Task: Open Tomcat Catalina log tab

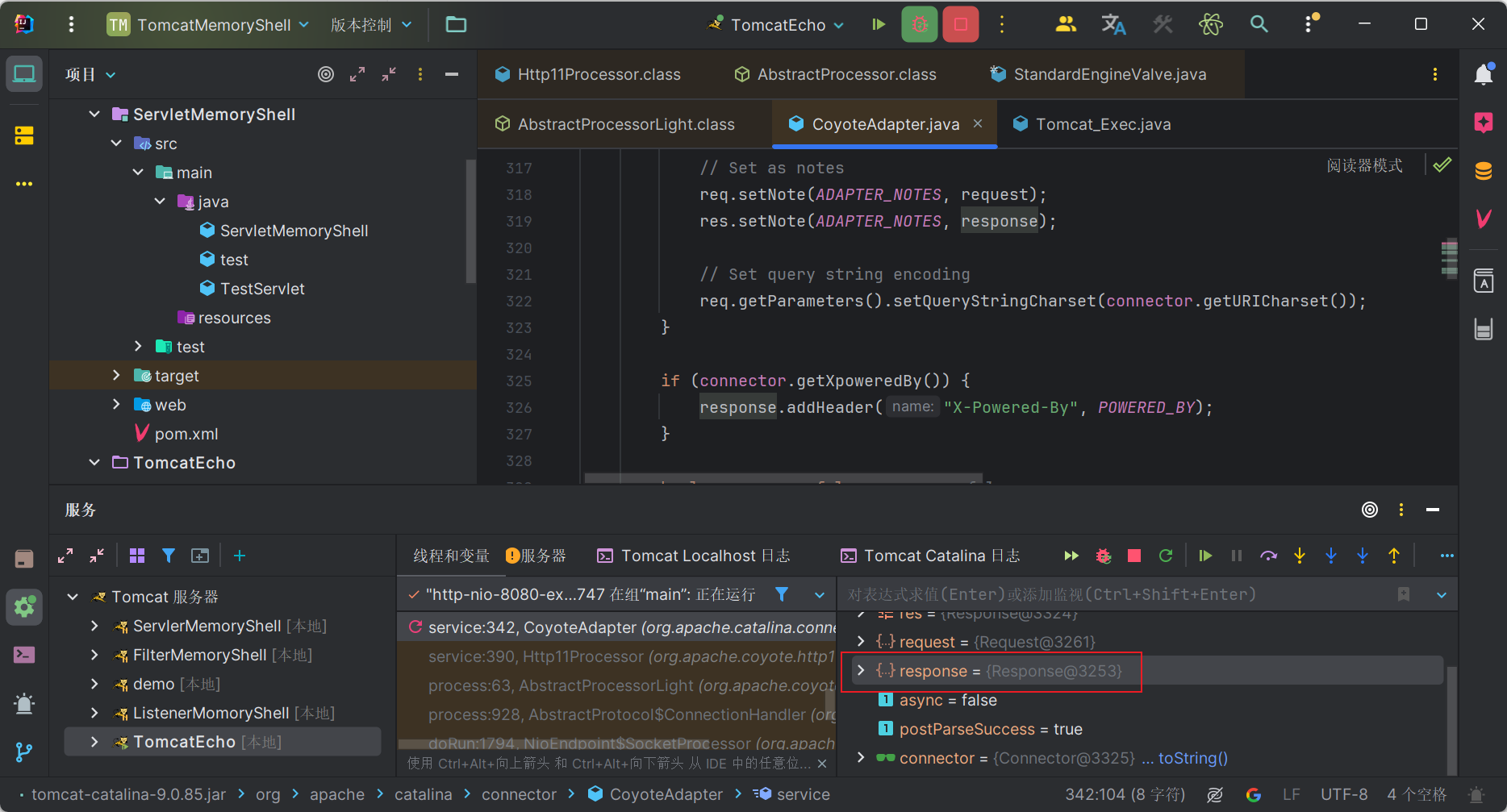Action: tap(930, 556)
